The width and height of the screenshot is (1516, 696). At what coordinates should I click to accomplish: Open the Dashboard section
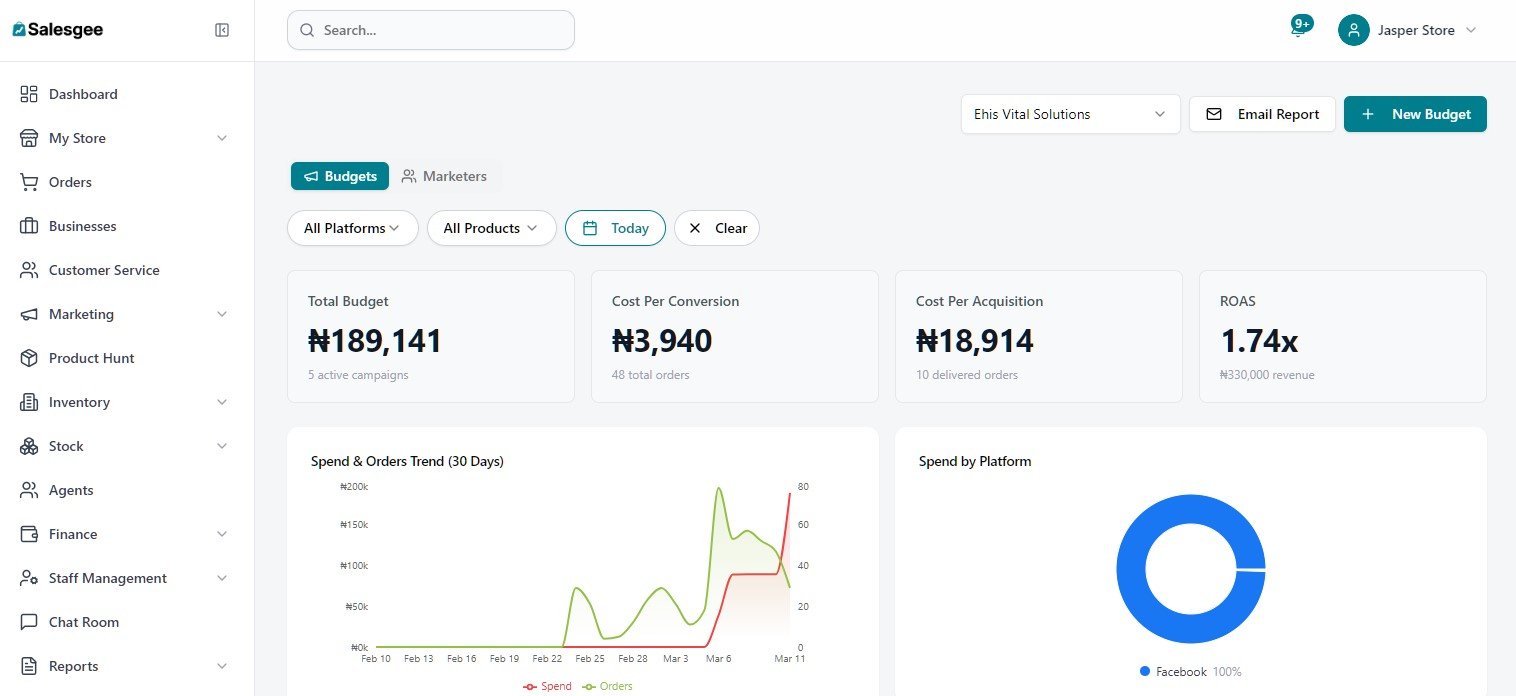point(83,94)
